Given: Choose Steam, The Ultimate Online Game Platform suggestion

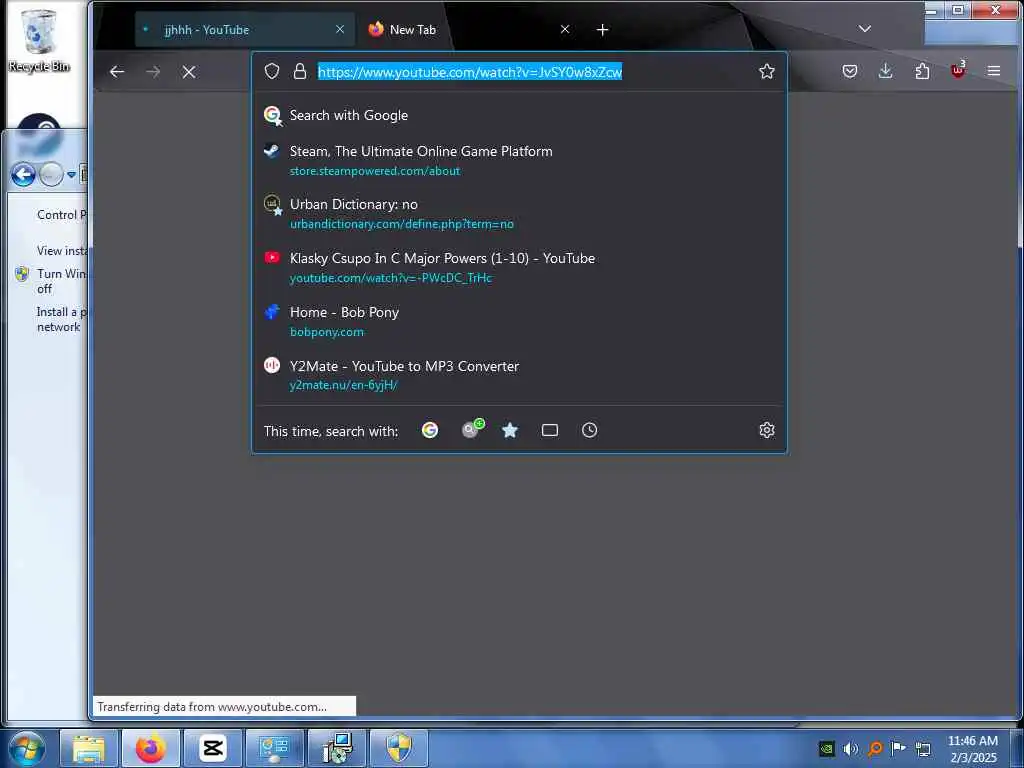Looking at the screenshot, I should point(519,160).
